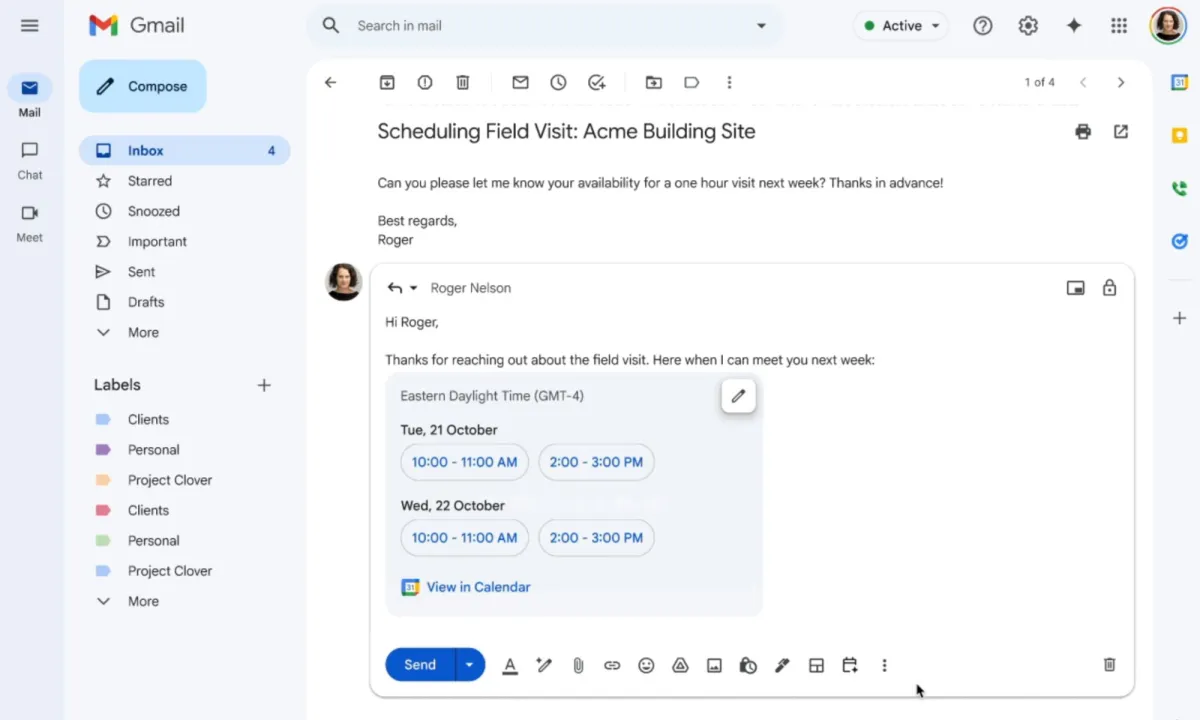
Task: Select the 2:00 - 3:00 PM slot on Wednesday
Action: [x=596, y=538]
